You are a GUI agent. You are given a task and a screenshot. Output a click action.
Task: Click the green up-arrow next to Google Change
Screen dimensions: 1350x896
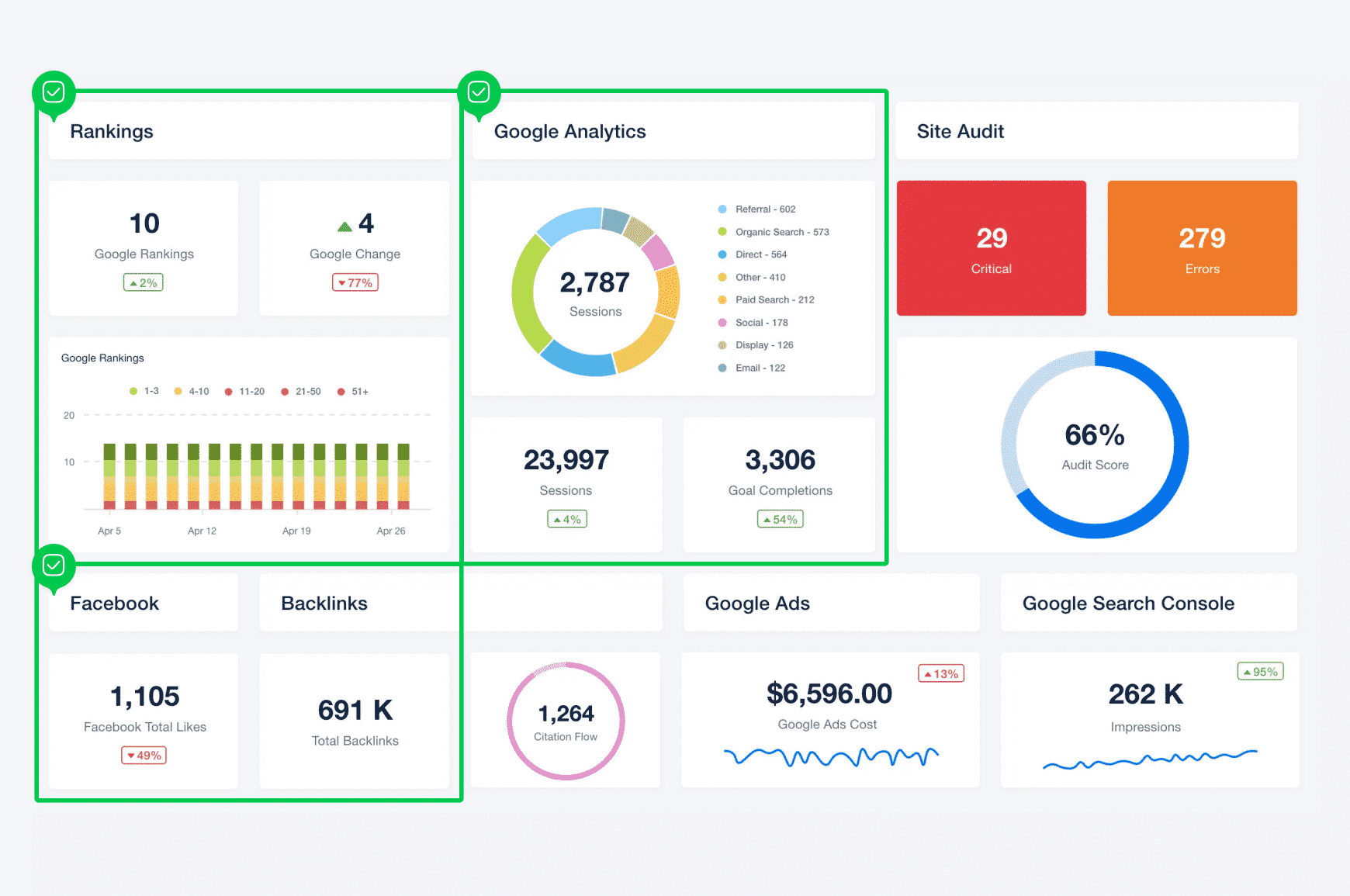344,227
